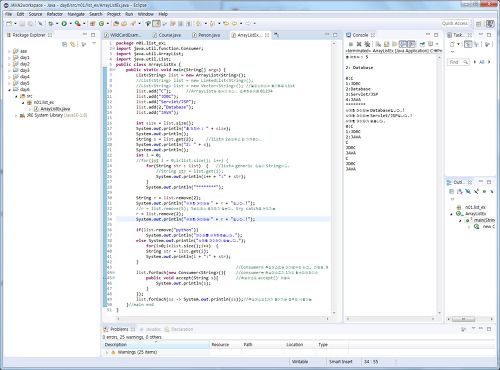Screen dimensions: 500x370
Task: Click editor vertical scrollbar down arrow
Action: (334, 313)
